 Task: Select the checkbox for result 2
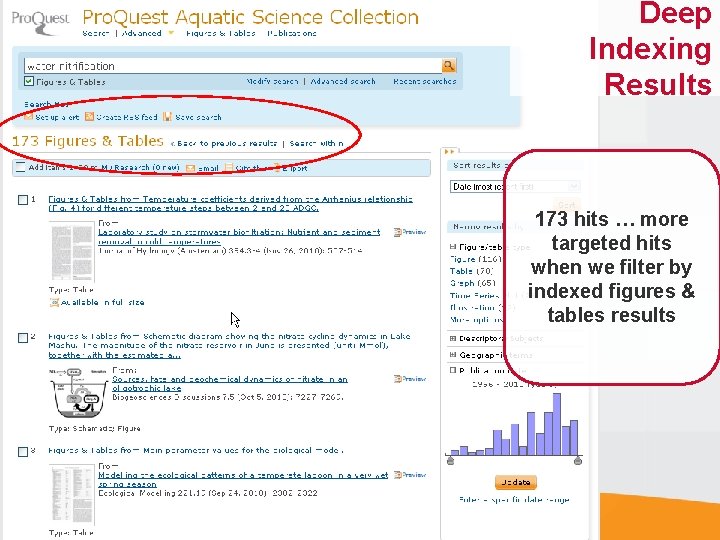[x=22, y=338]
